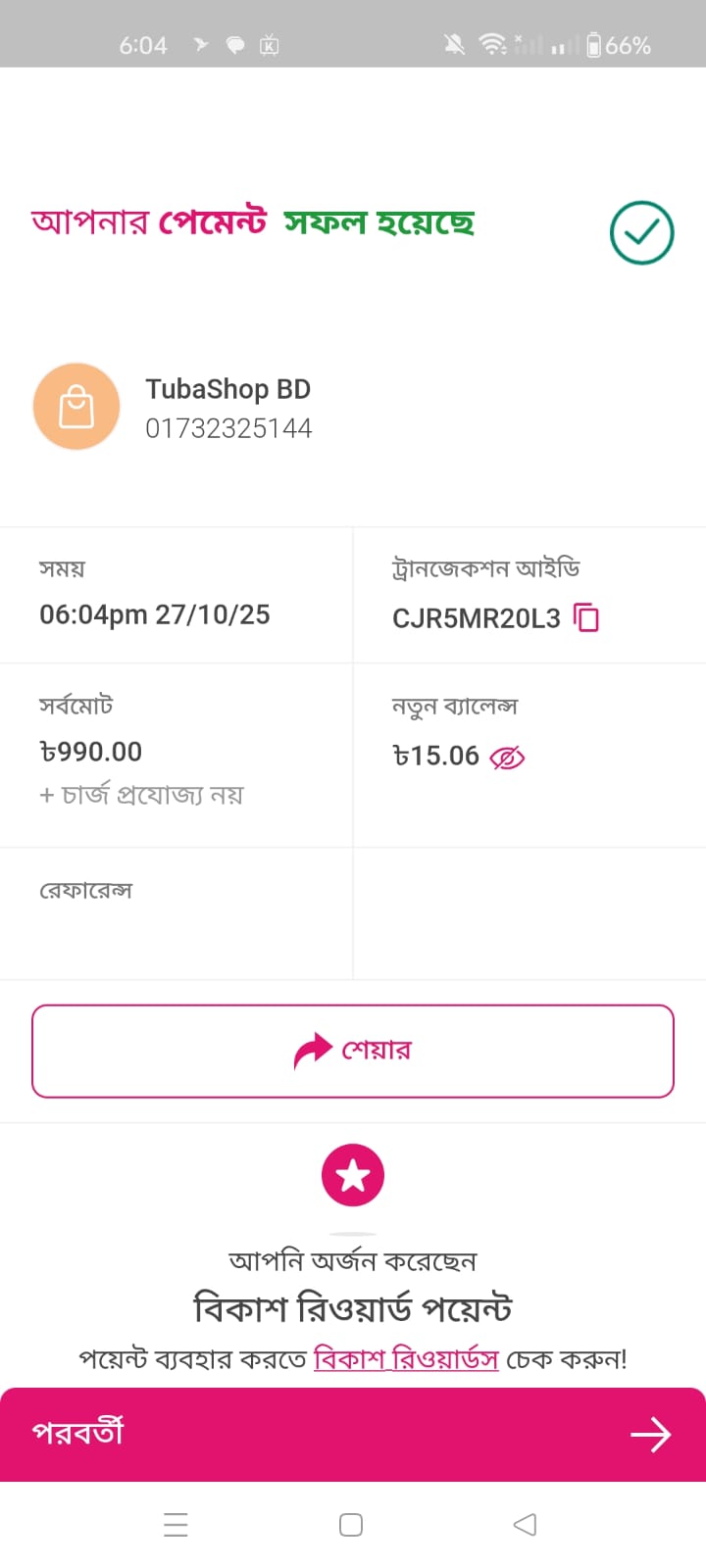
Task: Tap the battery 66% indicator
Action: [619, 45]
